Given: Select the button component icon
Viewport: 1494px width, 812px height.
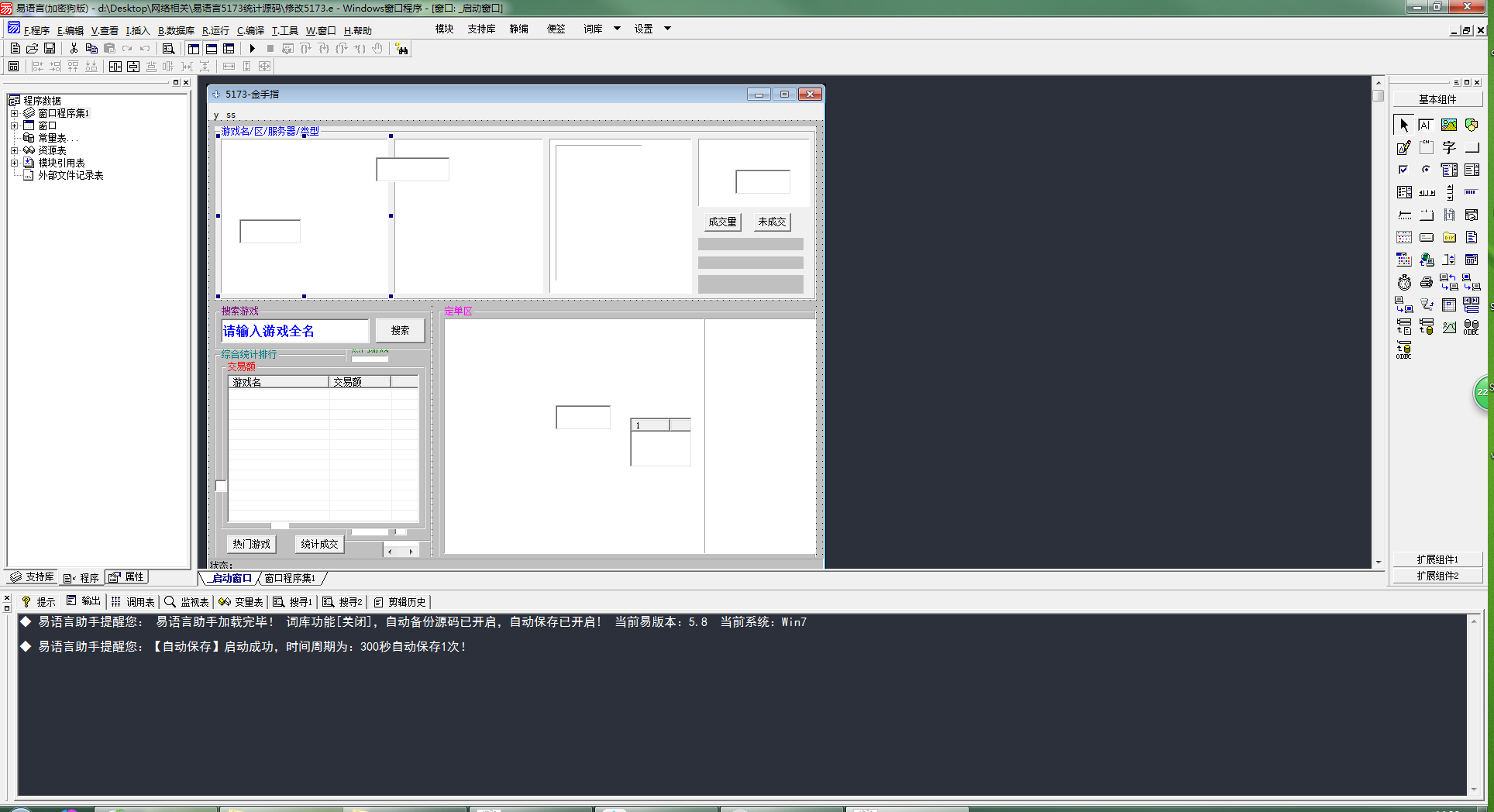Looking at the screenshot, I should [x=1472, y=147].
